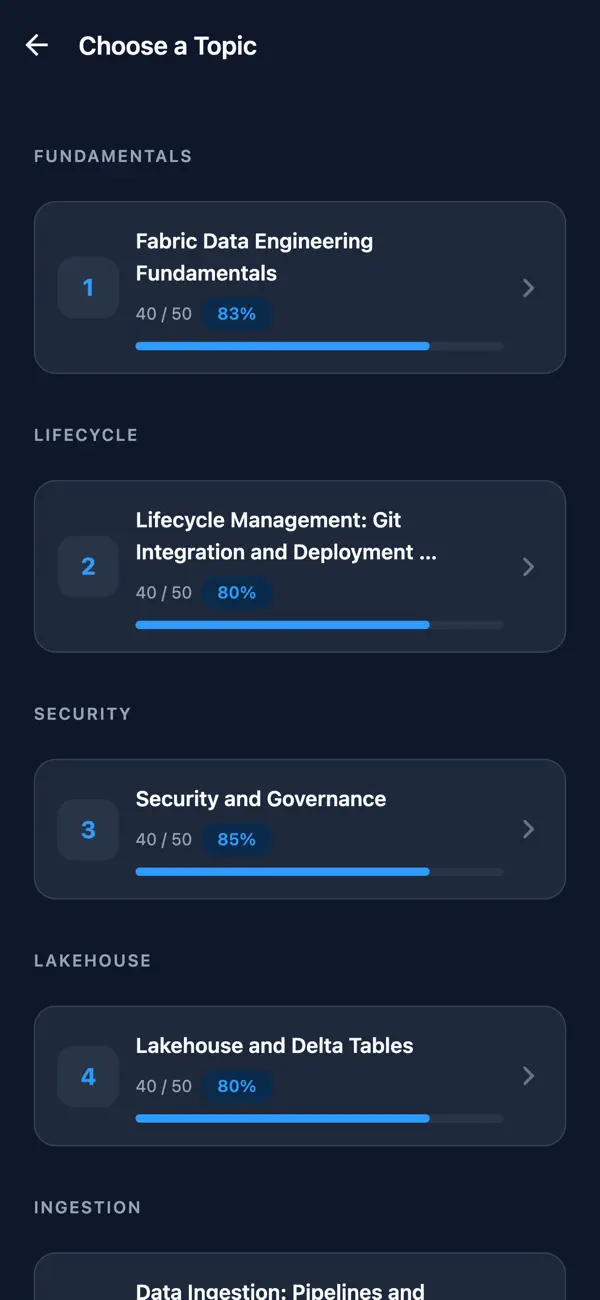
Task: Tap the back arrow icon
Action: [37, 45]
